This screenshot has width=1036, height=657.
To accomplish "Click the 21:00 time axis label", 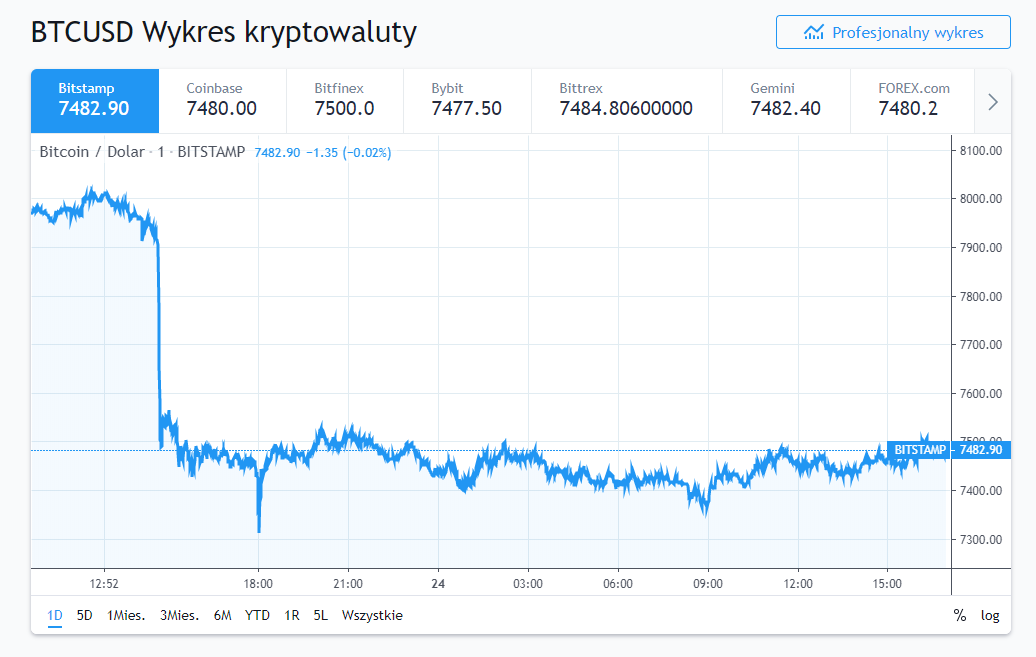I will click(x=348, y=584).
